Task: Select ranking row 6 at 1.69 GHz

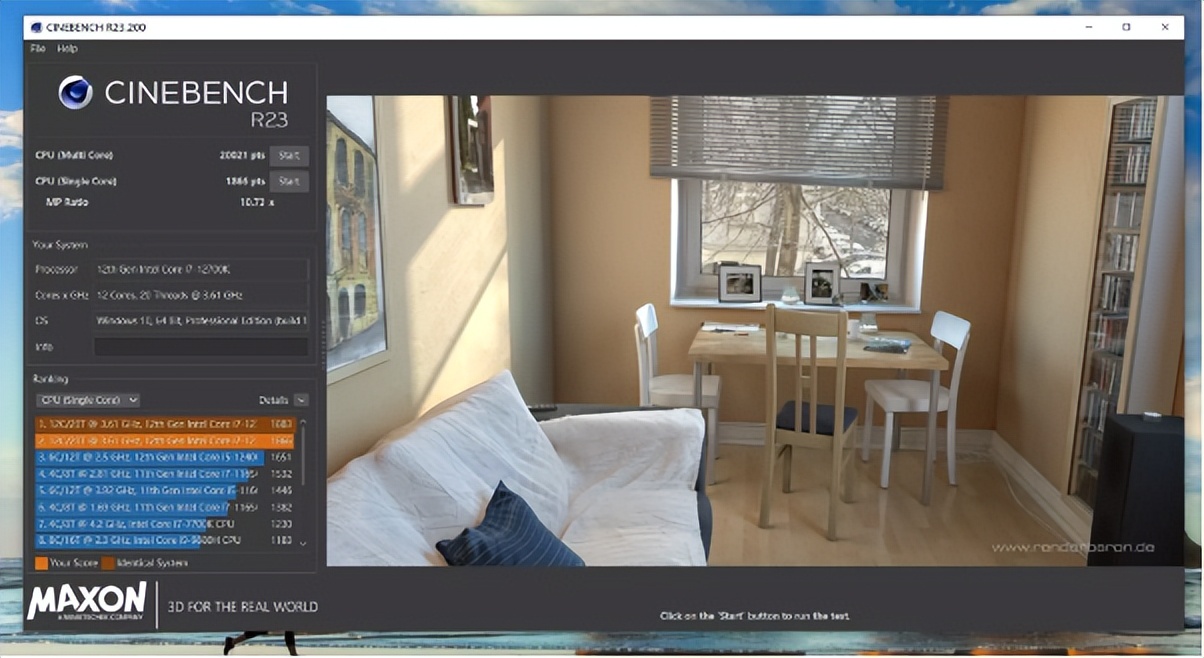Action: pos(165,508)
